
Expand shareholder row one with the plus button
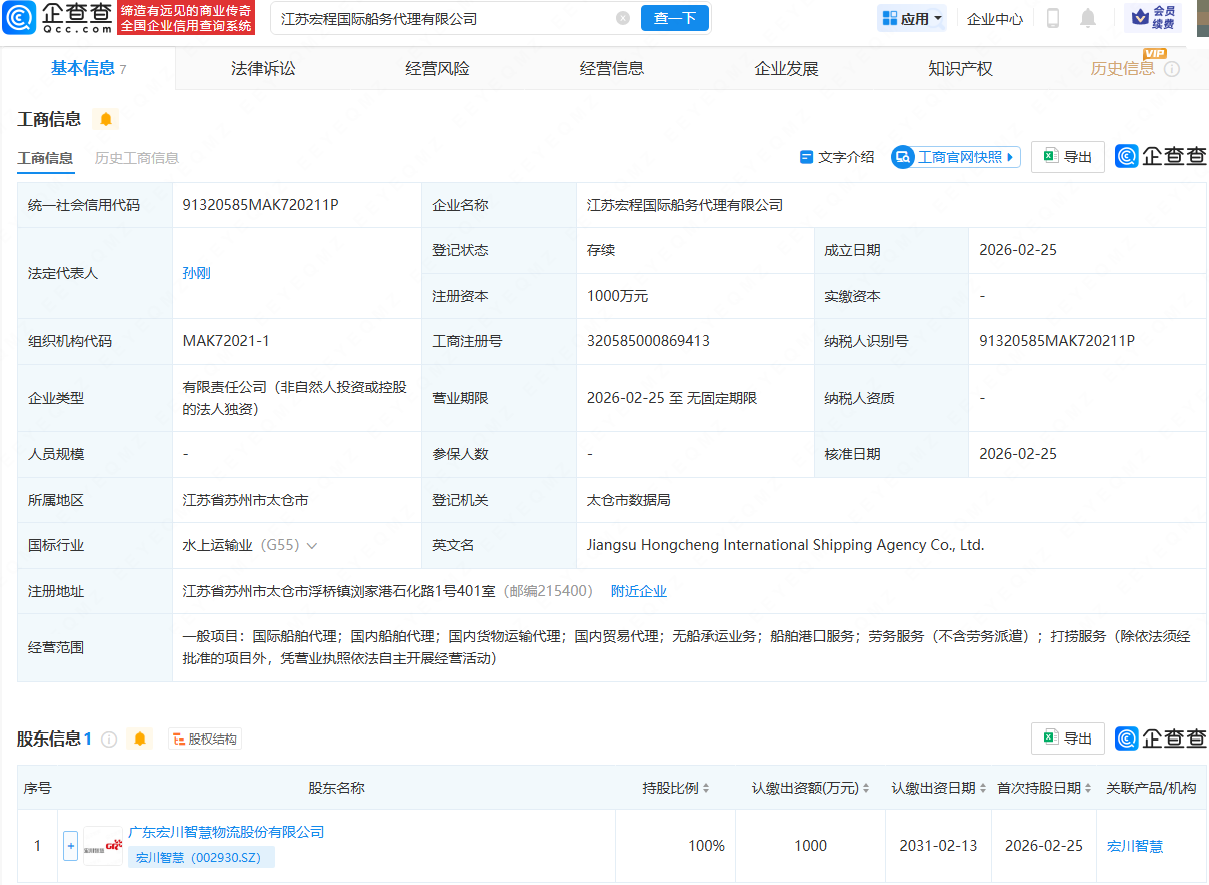[70, 845]
